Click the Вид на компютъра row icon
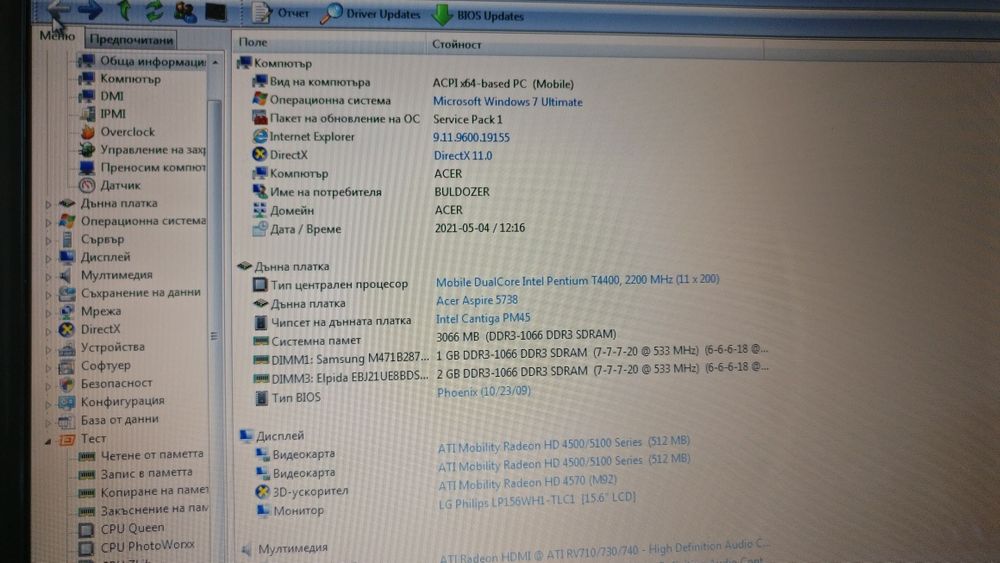The height and width of the screenshot is (563, 1000). click(260, 82)
